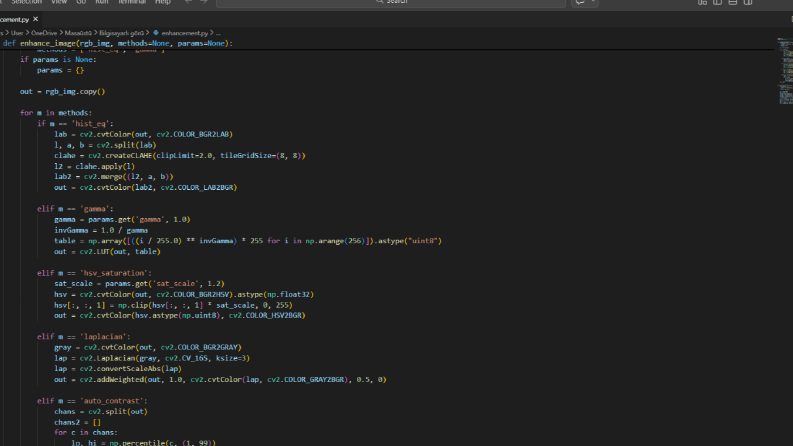
Task: Click the title bar Search box
Action: (391, 3)
